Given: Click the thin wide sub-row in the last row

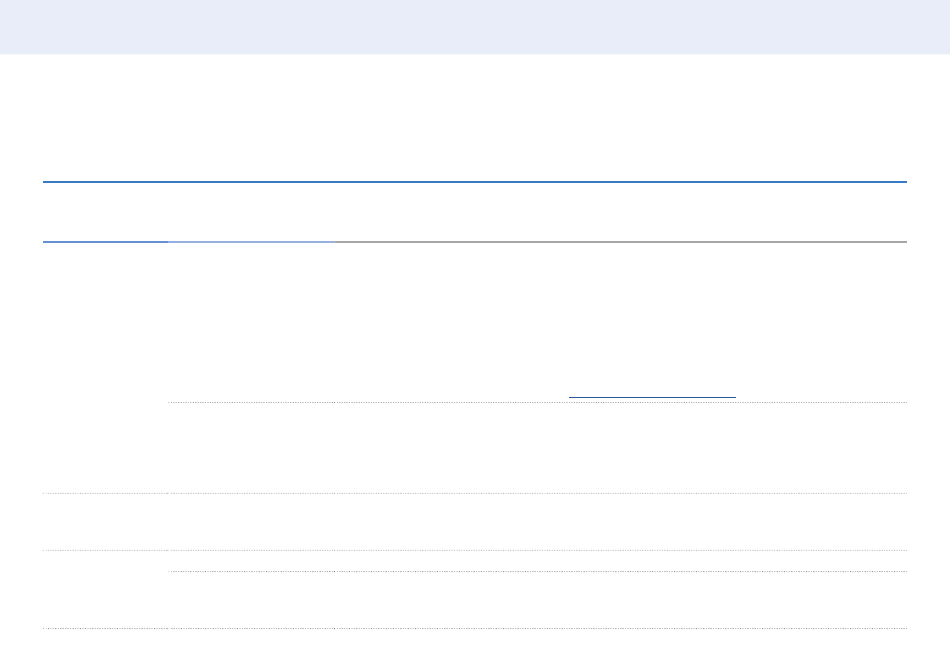Looking at the screenshot, I should (x=620, y=561).
